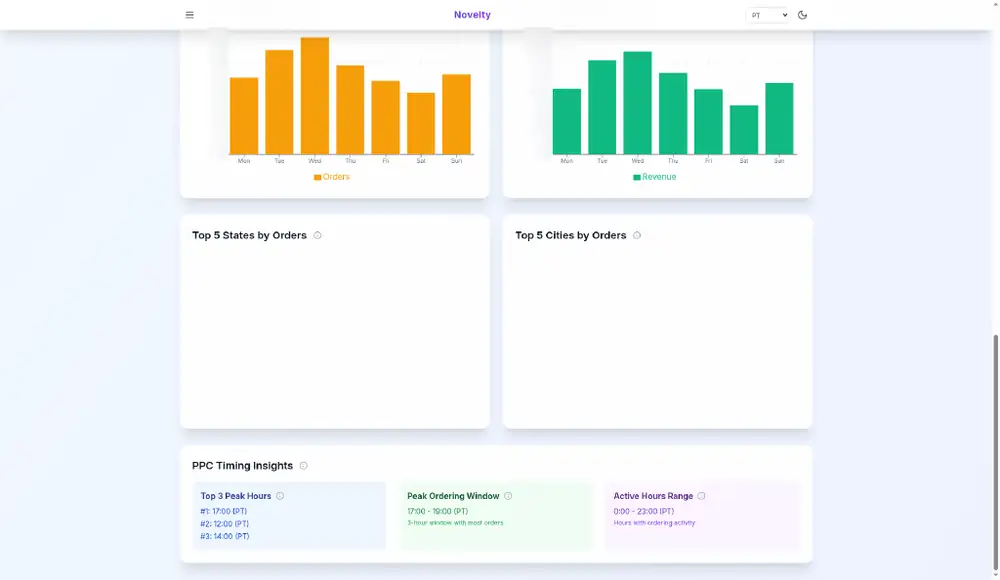This screenshot has height=580, width=1000.
Task: Click info icon beside PPC Timing Insights
Action: pyautogui.click(x=304, y=466)
